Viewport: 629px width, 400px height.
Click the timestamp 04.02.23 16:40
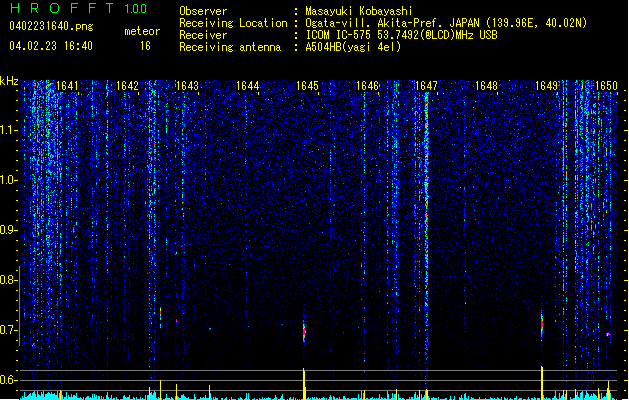coord(51,46)
